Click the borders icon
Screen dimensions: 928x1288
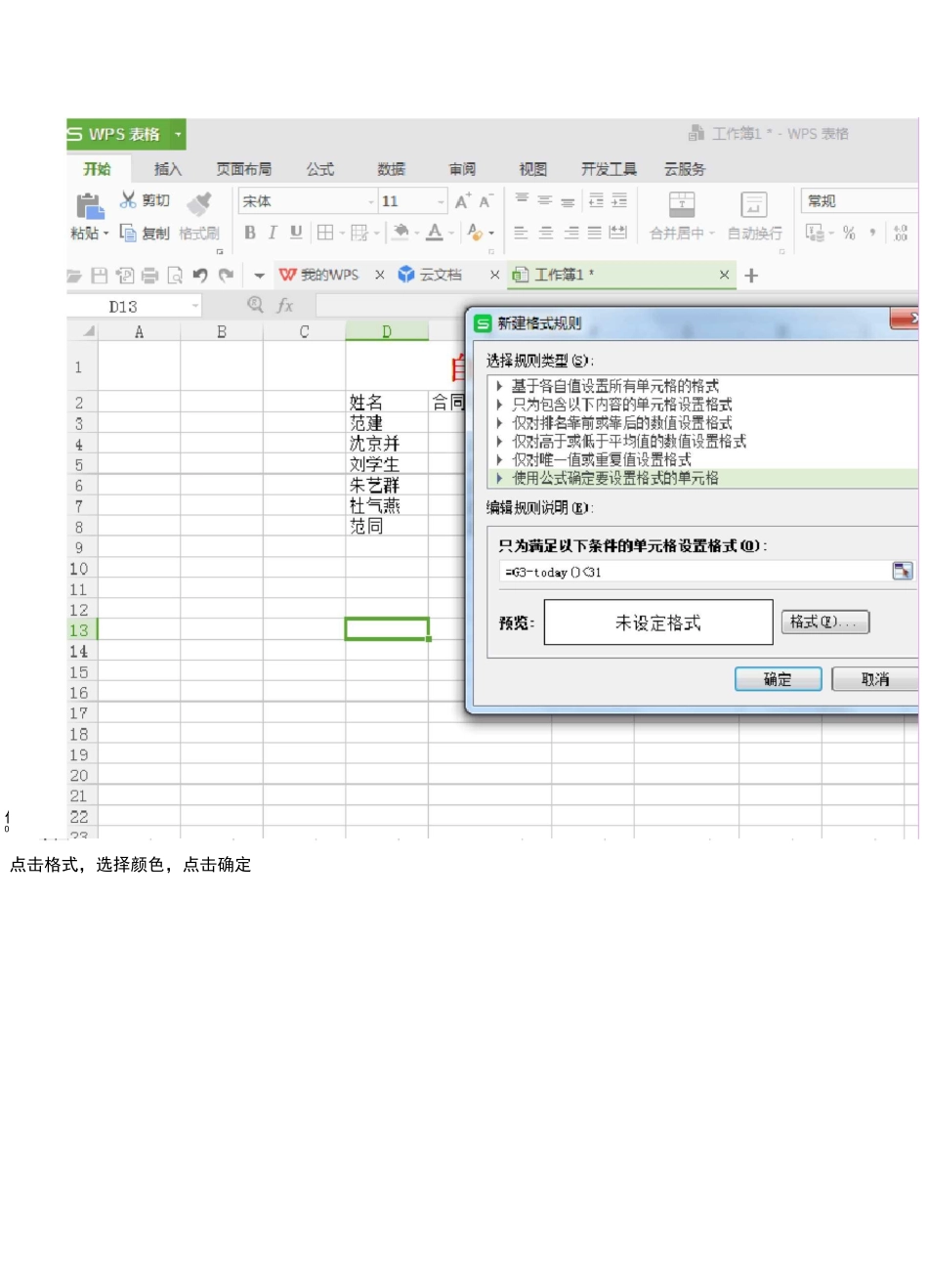tap(325, 233)
